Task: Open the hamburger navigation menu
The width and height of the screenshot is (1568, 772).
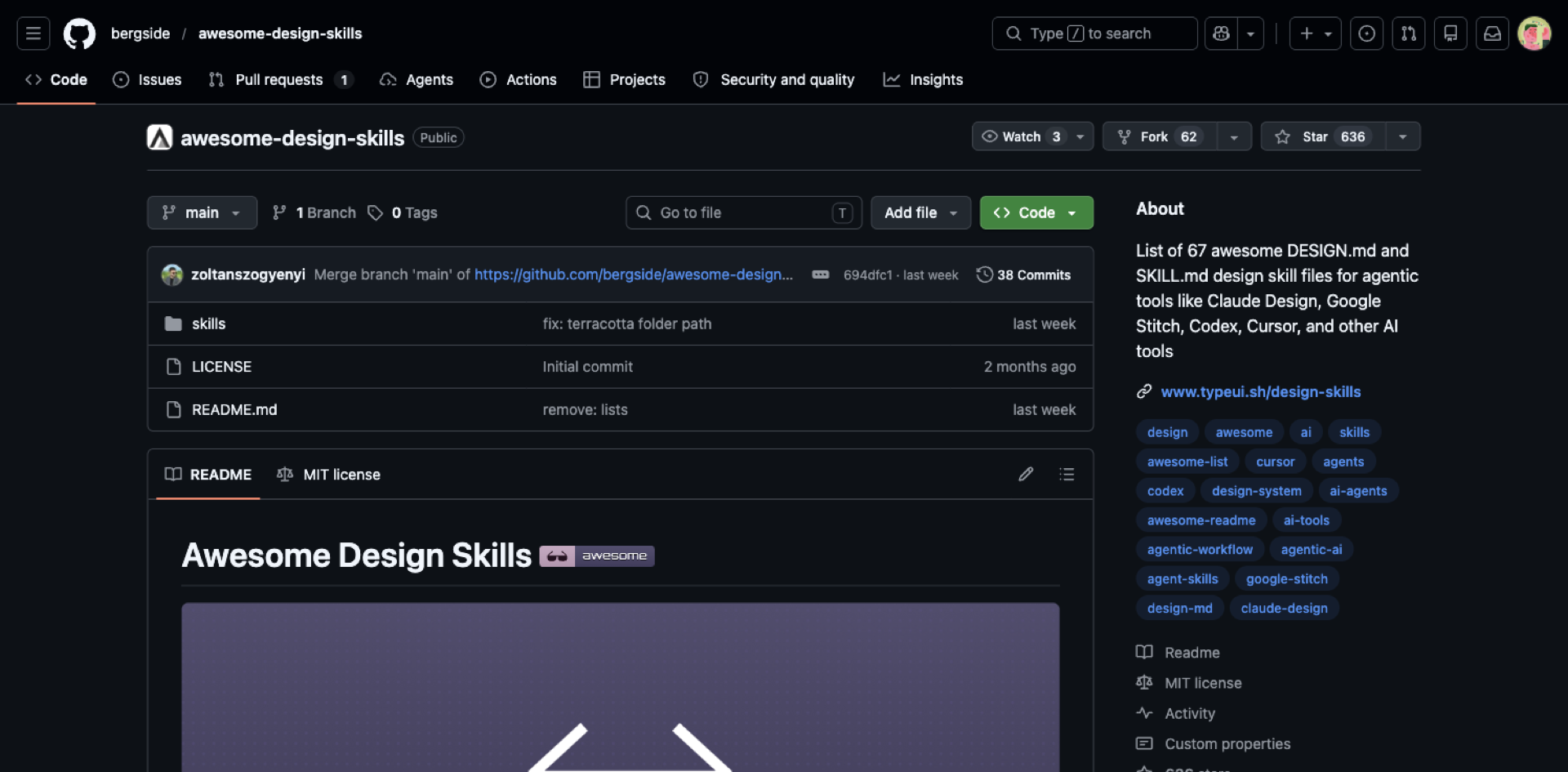Action: click(33, 33)
